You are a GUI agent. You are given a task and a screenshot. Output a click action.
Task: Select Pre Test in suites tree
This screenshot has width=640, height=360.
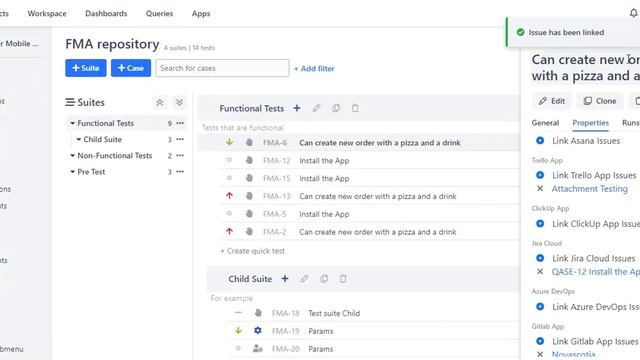coord(91,172)
